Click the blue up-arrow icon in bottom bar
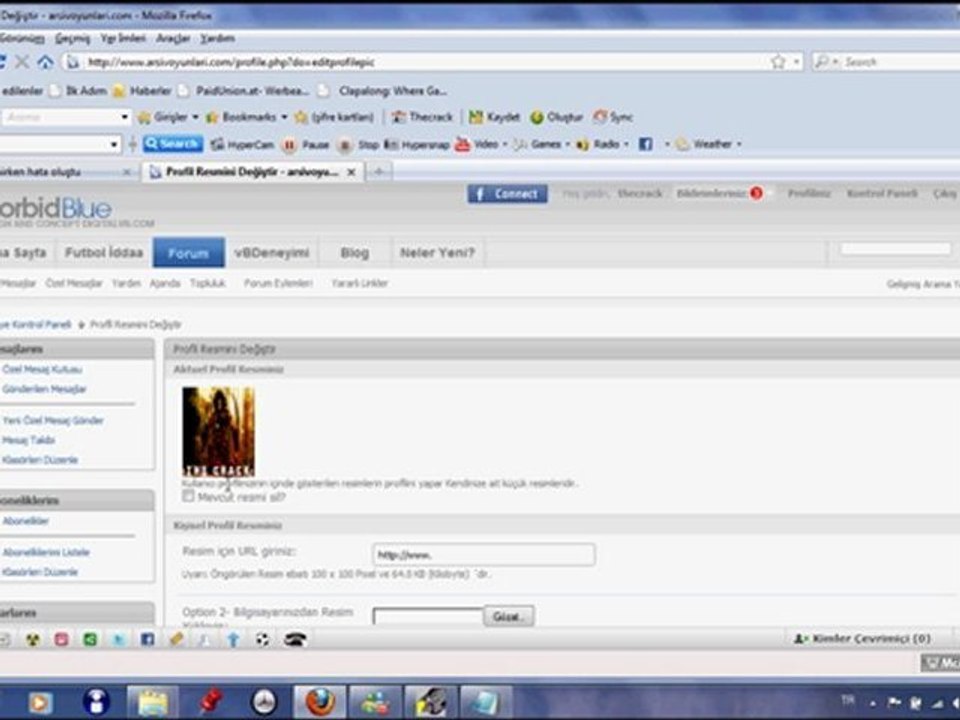This screenshot has height=720, width=960. (x=233, y=640)
